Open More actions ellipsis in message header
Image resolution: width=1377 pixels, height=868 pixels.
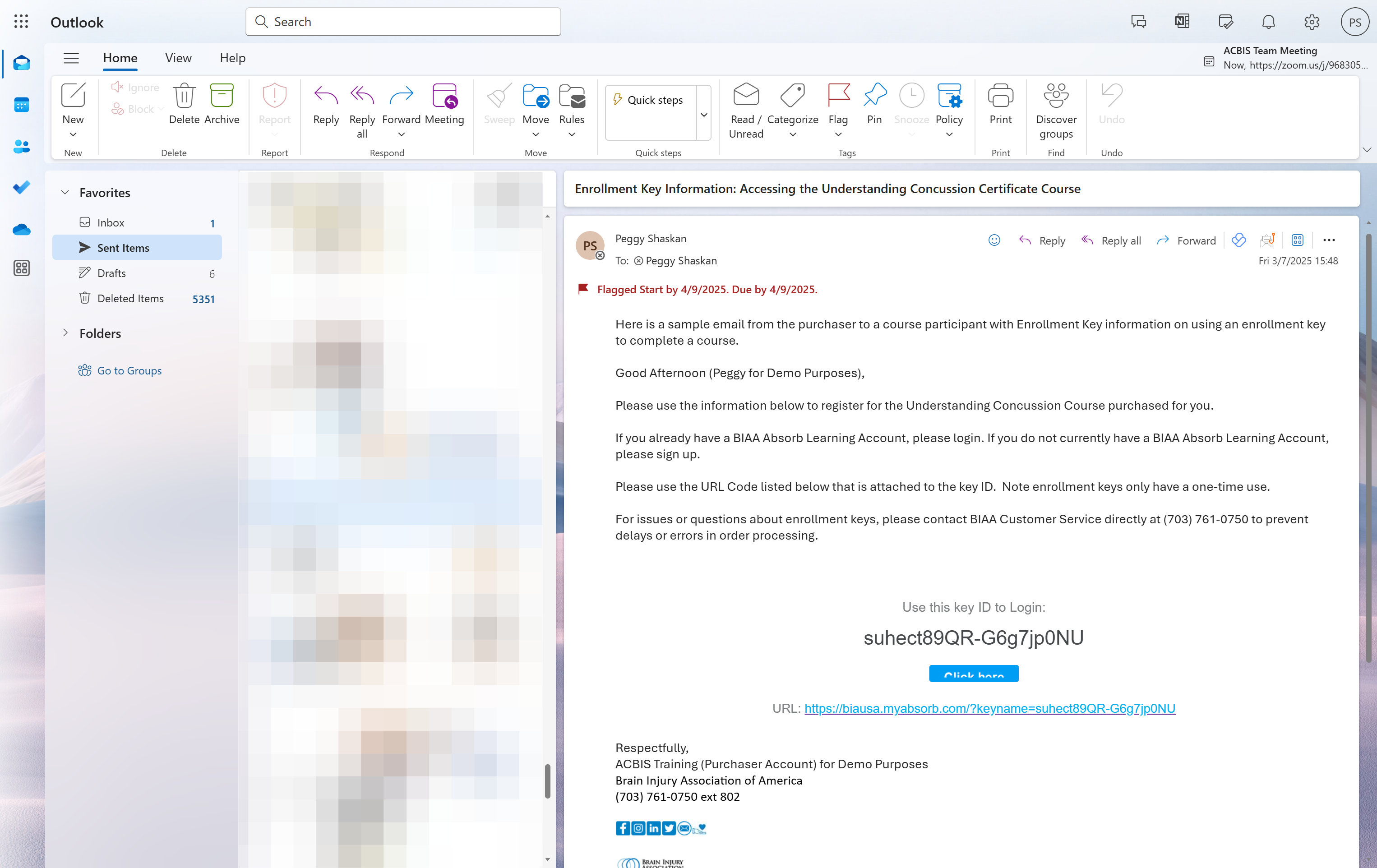(x=1329, y=240)
